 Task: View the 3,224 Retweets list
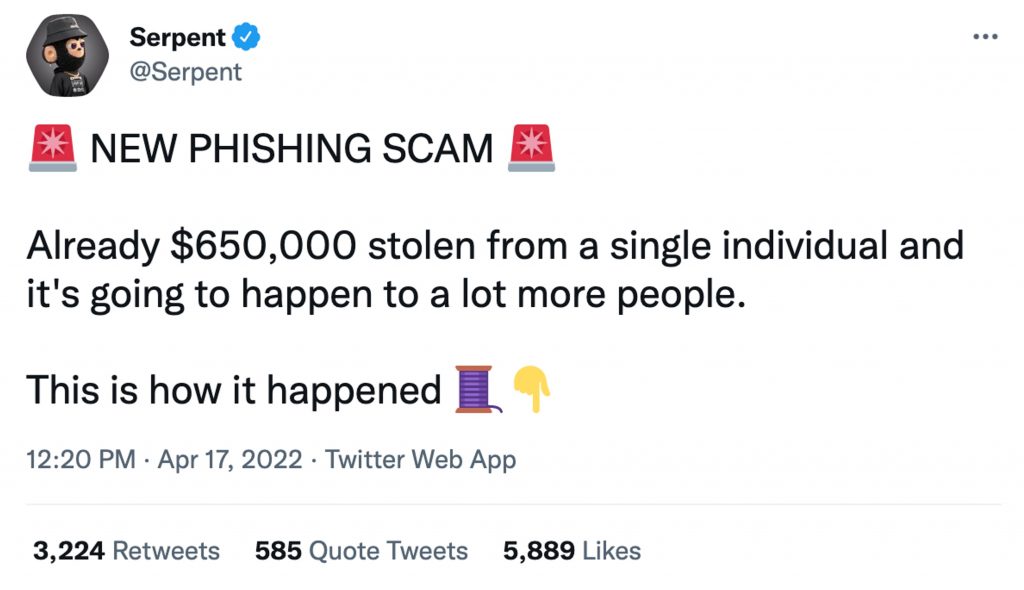coord(126,551)
